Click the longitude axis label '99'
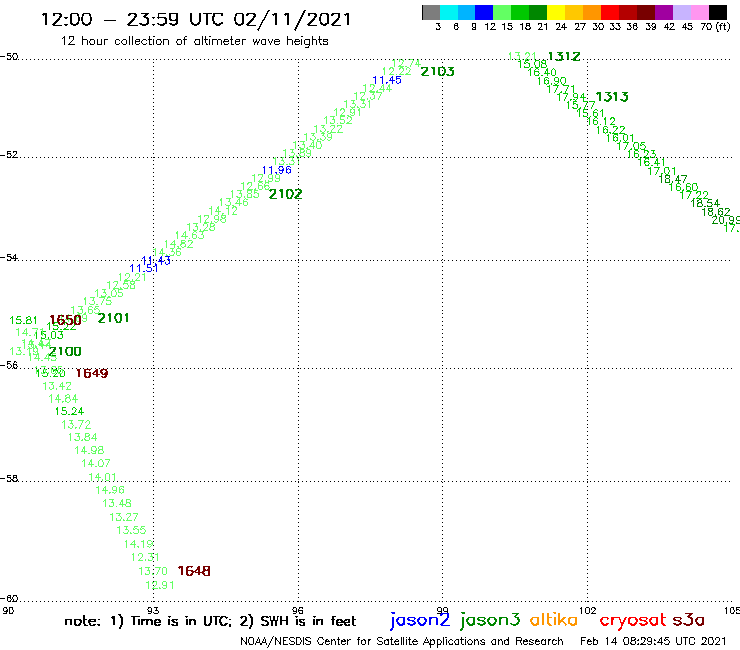740x650 pixels. [x=443, y=611]
